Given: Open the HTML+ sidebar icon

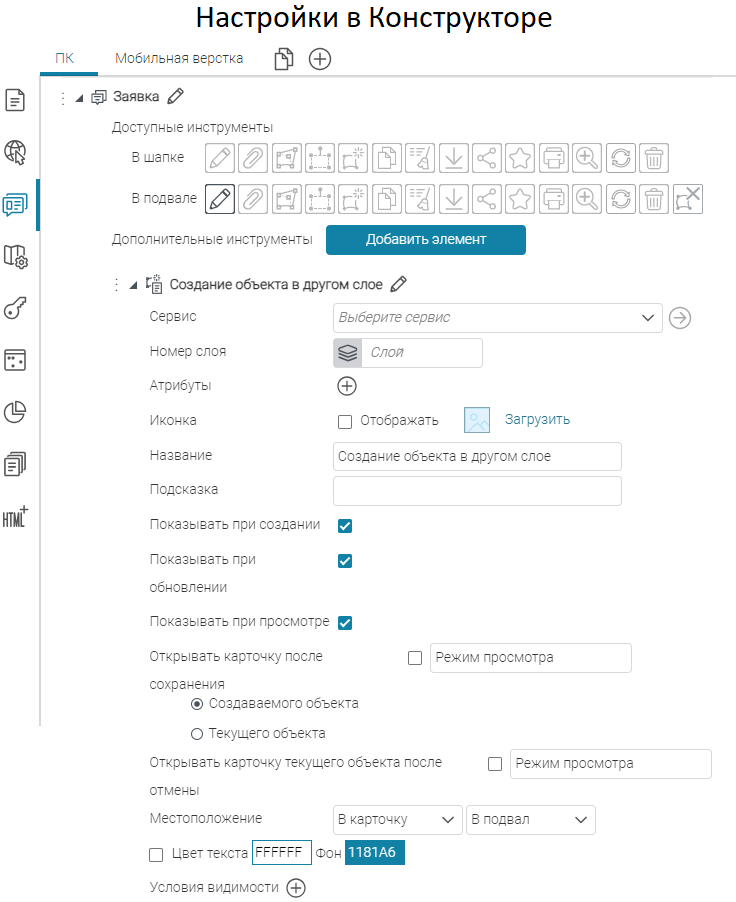Looking at the screenshot, I should tap(15, 517).
